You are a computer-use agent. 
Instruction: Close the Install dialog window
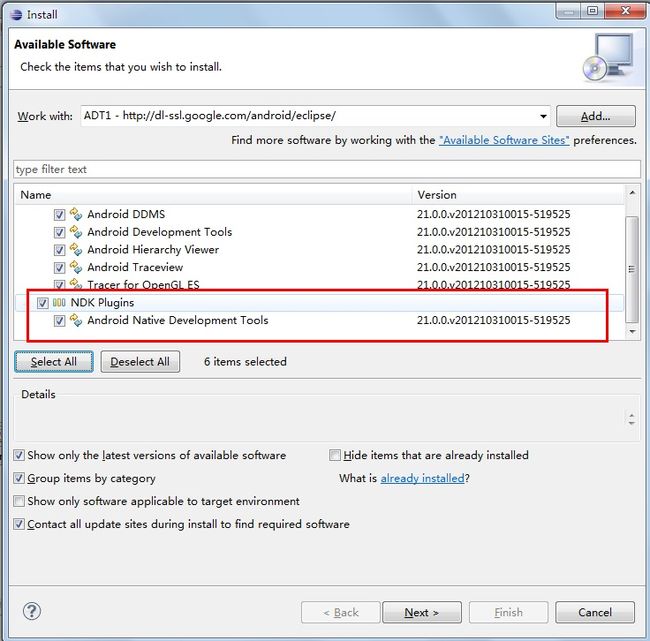coord(625,10)
